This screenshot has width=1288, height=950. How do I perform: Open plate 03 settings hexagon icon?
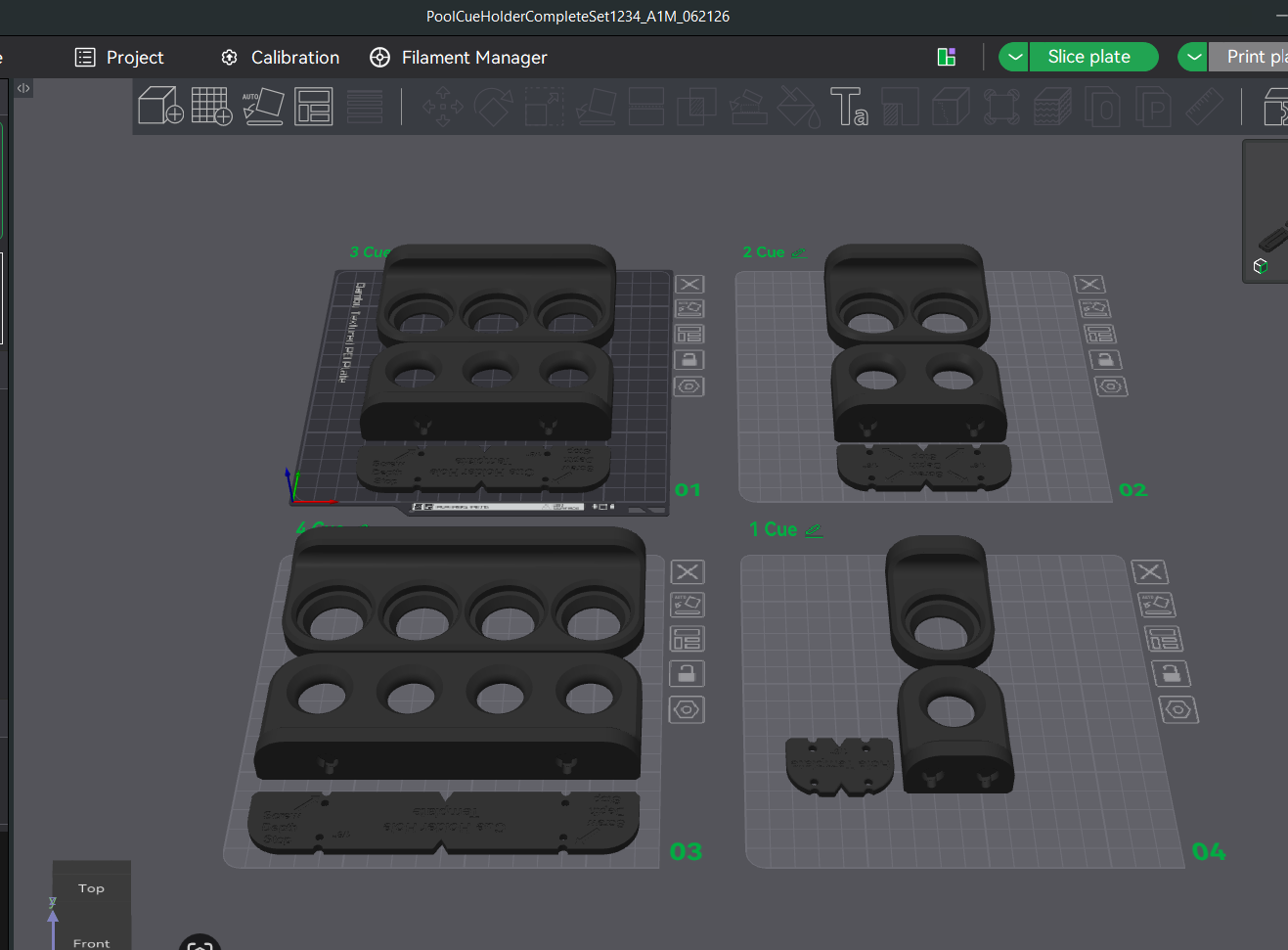click(687, 709)
